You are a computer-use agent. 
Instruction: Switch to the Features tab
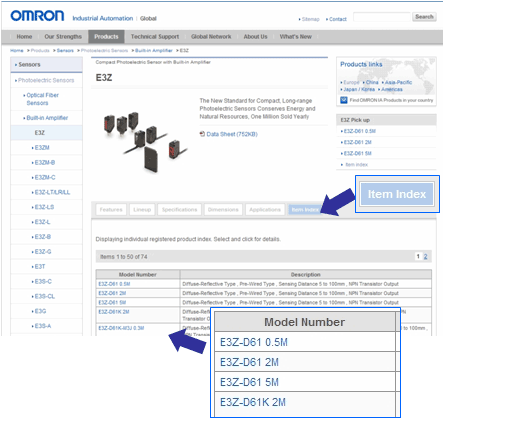click(111, 210)
